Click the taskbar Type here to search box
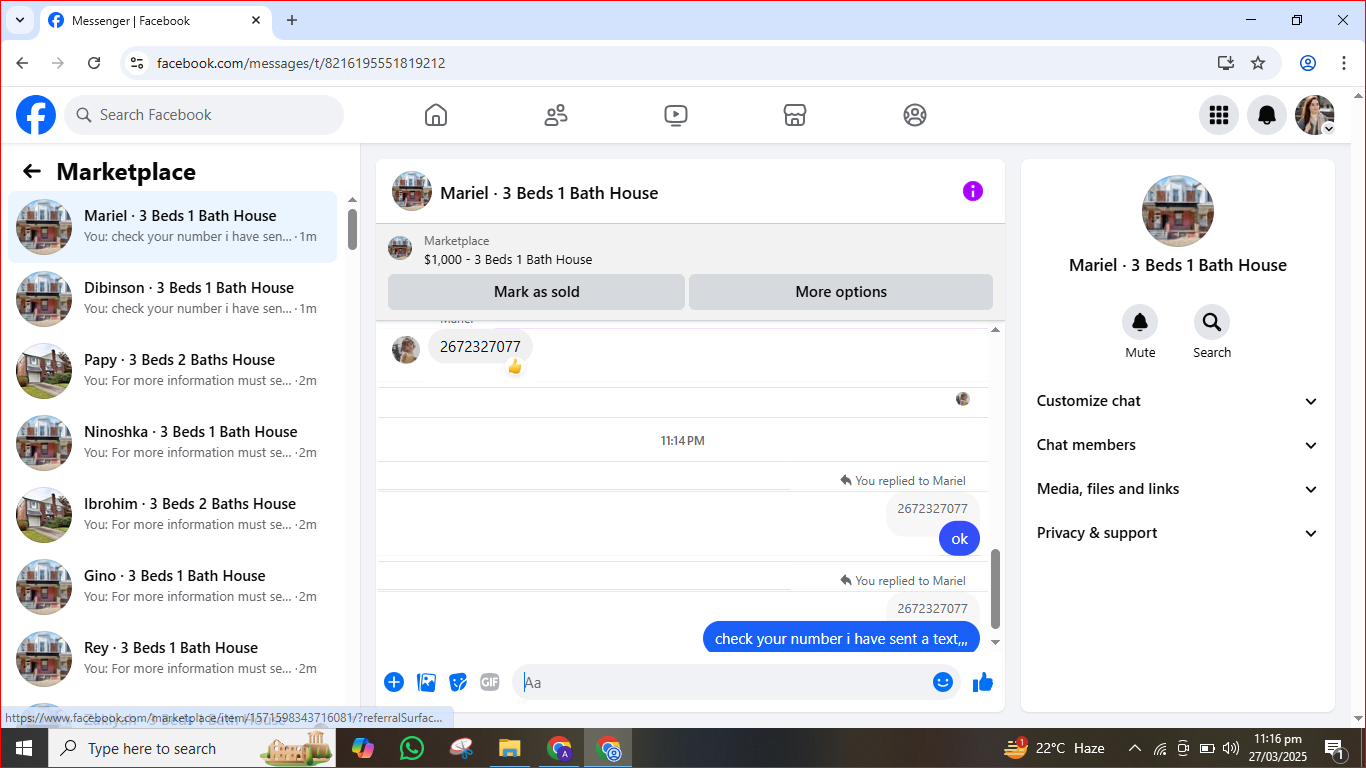This screenshot has height=768, width=1366. click(x=191, y=748)
